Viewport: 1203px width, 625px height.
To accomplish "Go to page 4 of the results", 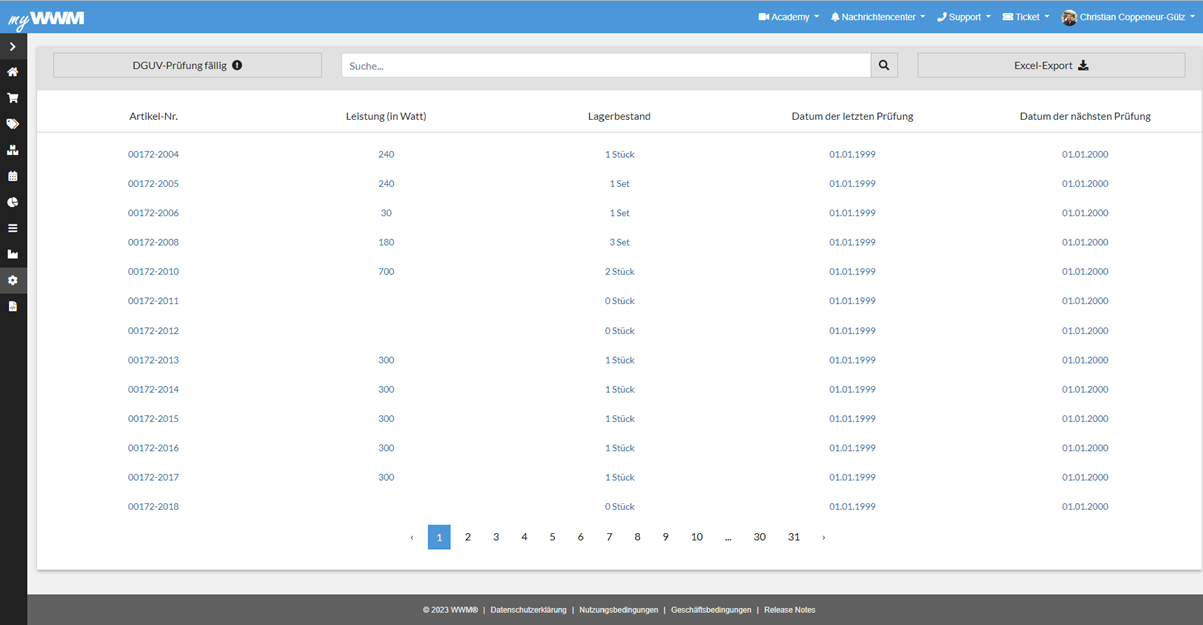I will click(524, 537).
